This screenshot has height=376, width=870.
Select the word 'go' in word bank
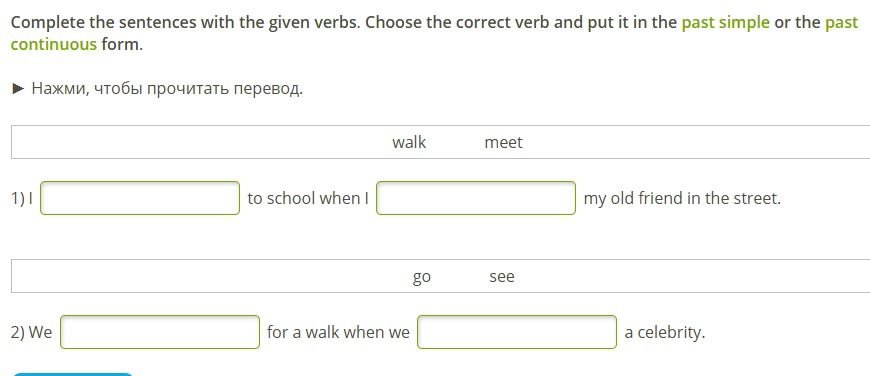click(422, 277)
